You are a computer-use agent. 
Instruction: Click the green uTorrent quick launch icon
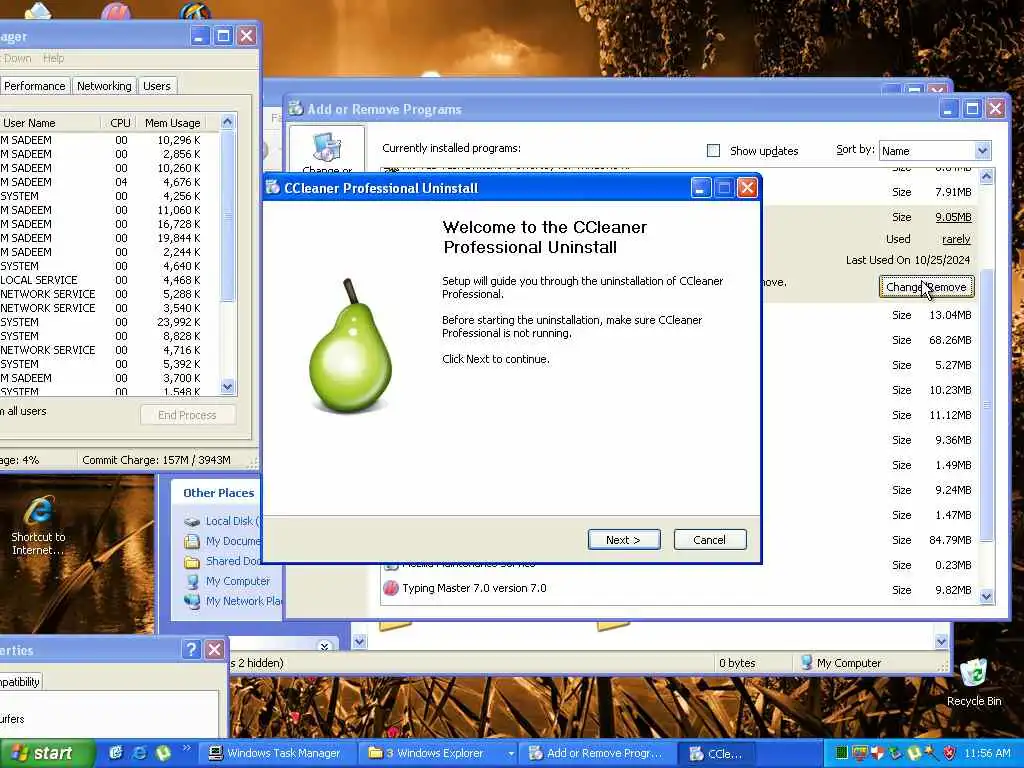point(162,753)
